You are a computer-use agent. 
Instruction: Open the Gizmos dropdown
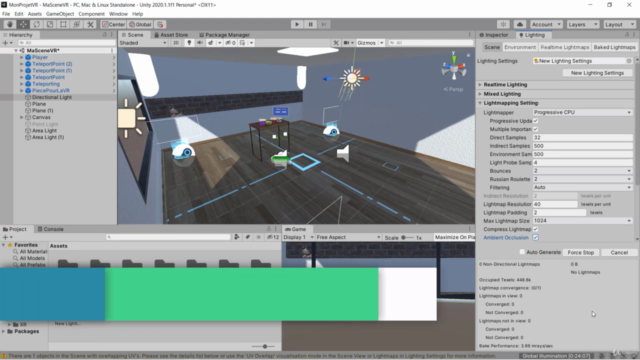[x=370, y=43]
